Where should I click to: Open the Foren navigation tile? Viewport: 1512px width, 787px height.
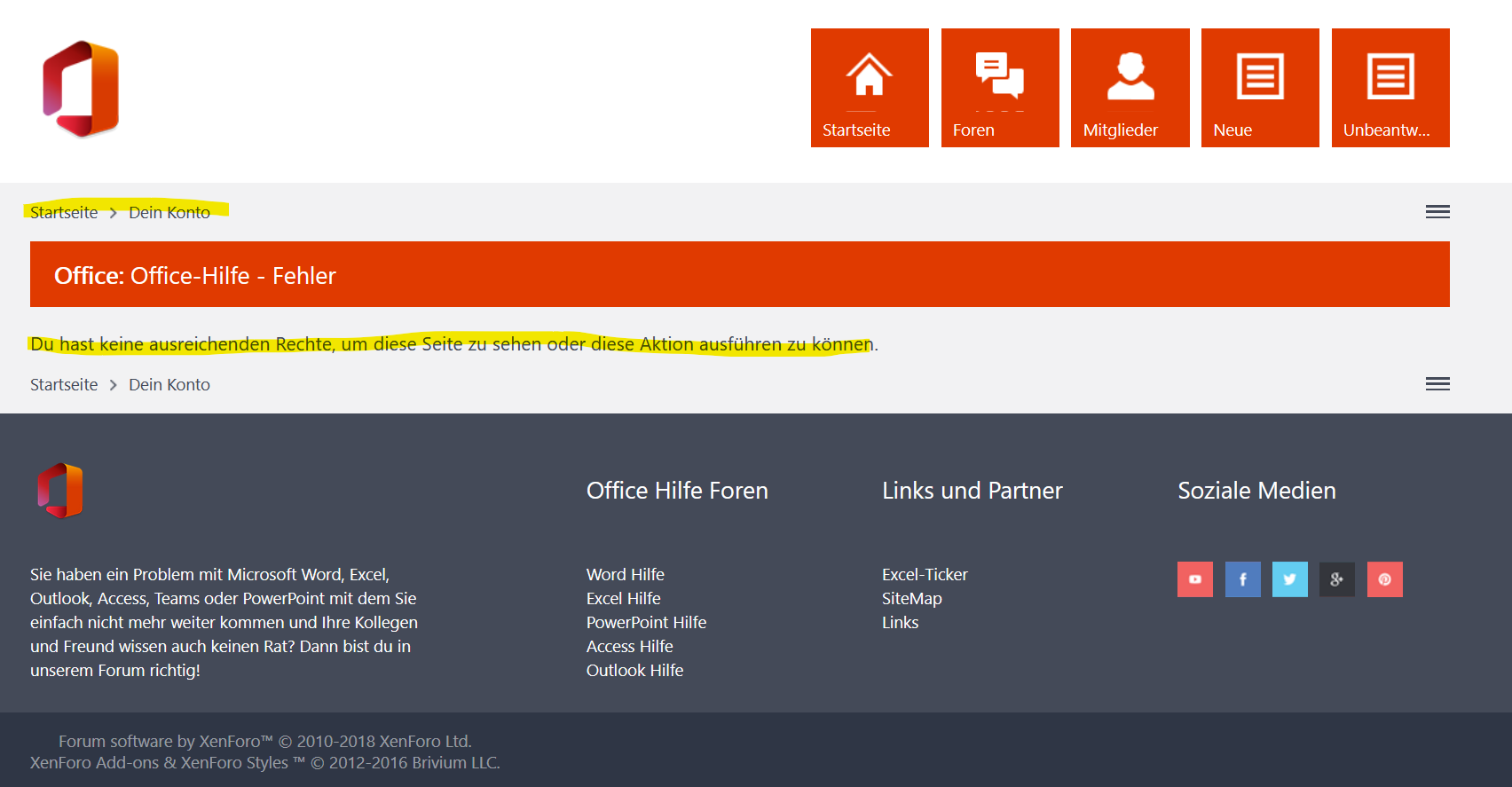tap(1000, 88)
